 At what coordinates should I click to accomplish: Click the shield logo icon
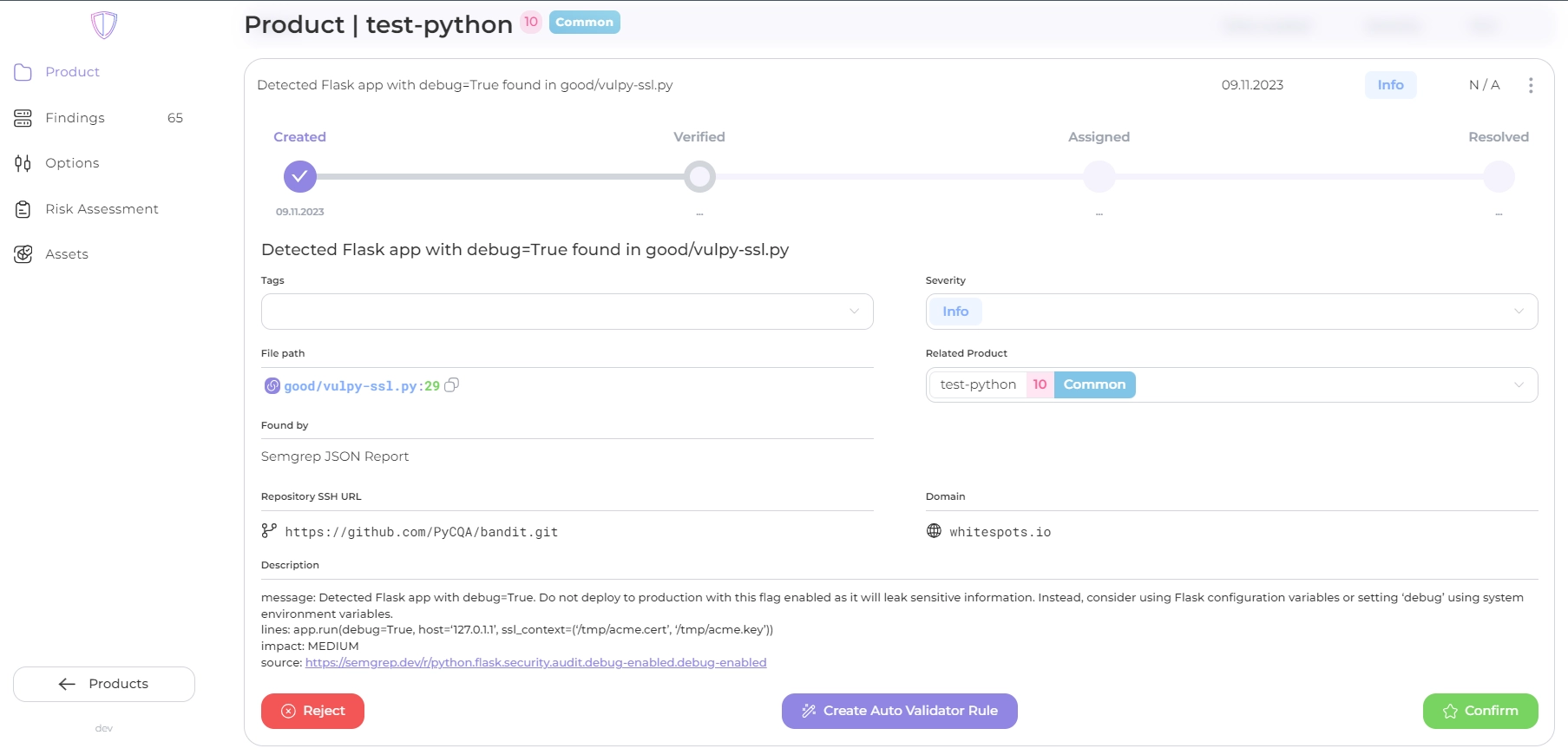coord(104,25)
